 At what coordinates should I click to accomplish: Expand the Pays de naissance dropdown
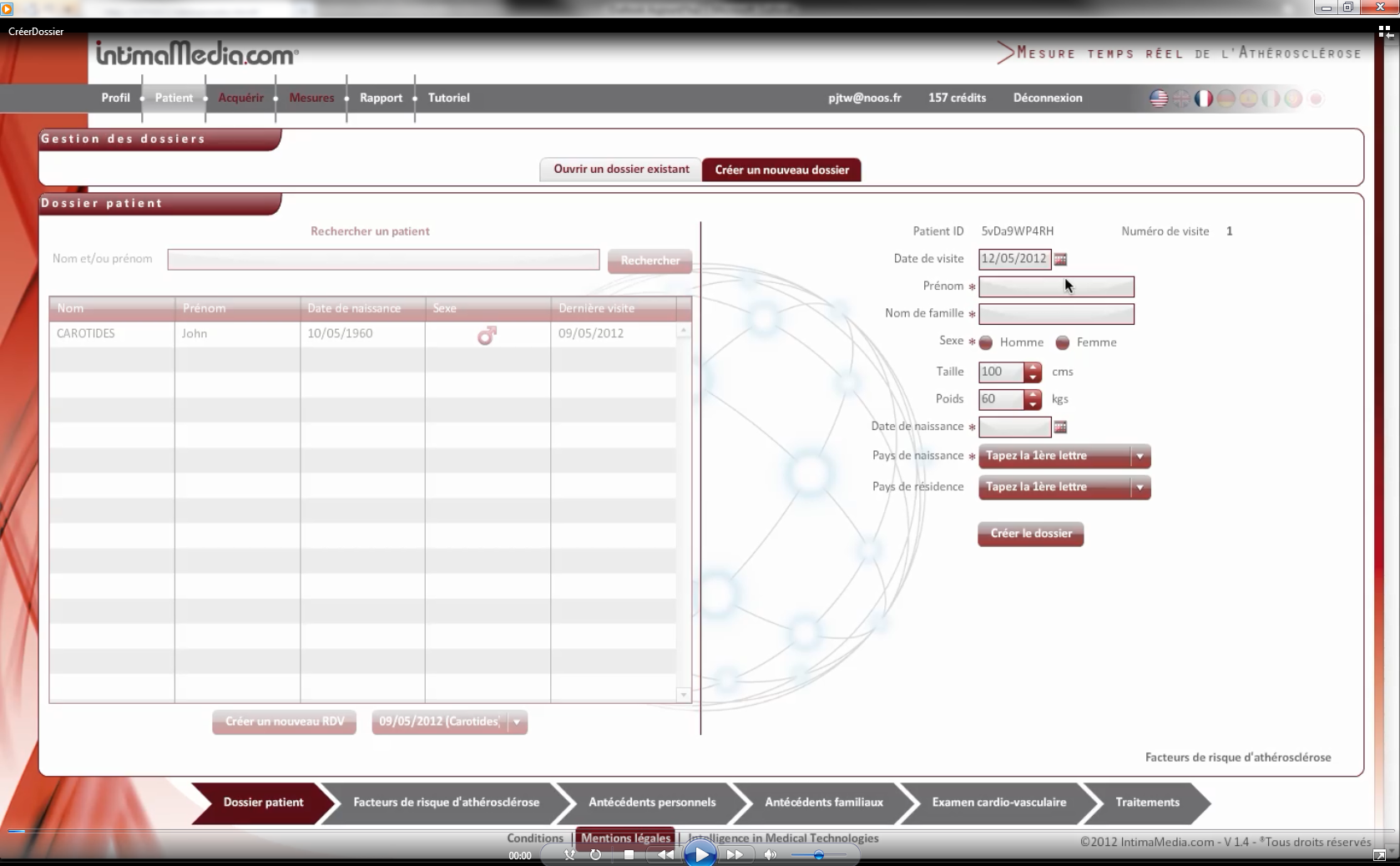pos(1140,456)
